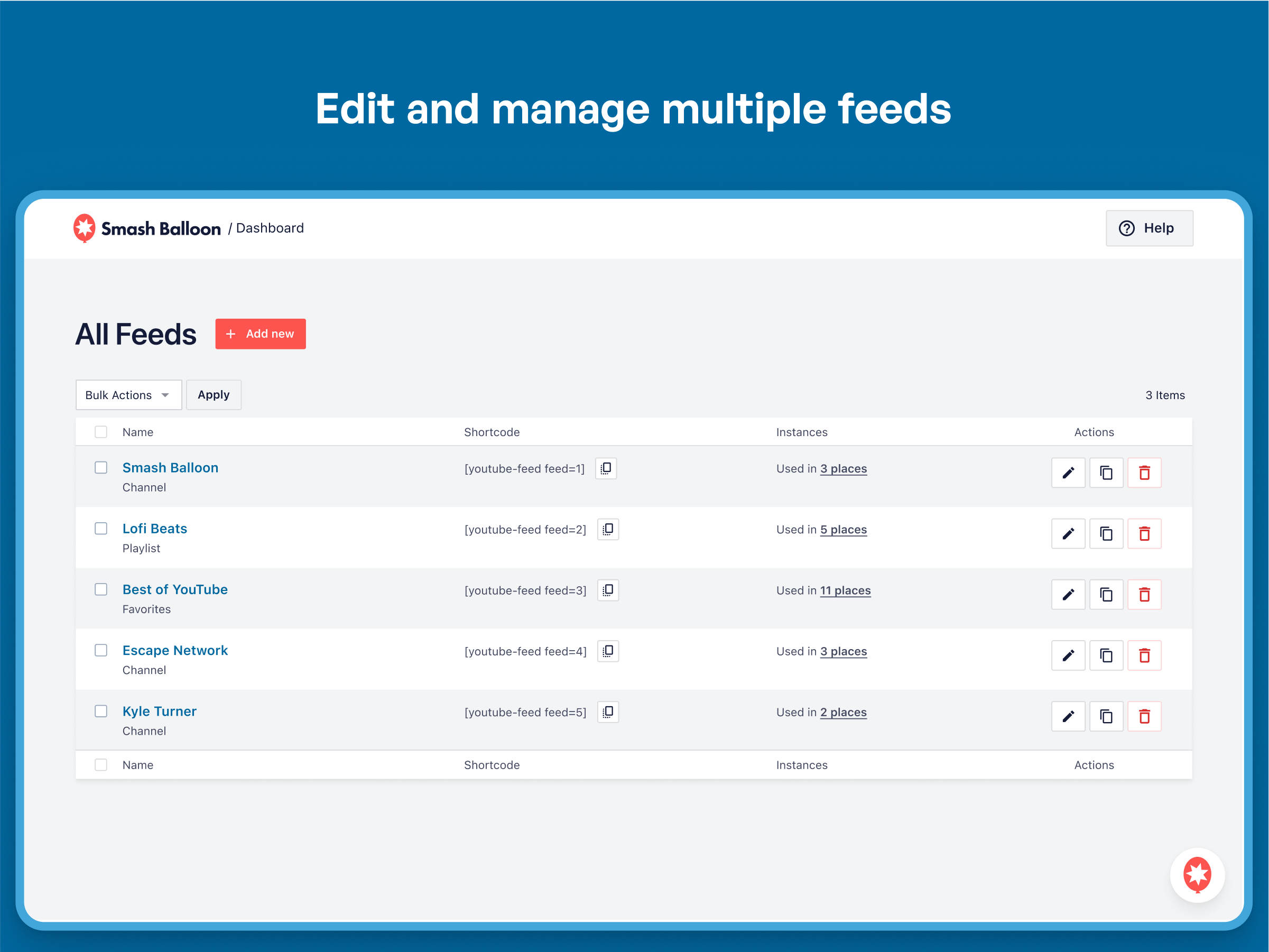1269x952 pixels.
Task: Select all feeds via header checkbox
Action: coord(101,432)
